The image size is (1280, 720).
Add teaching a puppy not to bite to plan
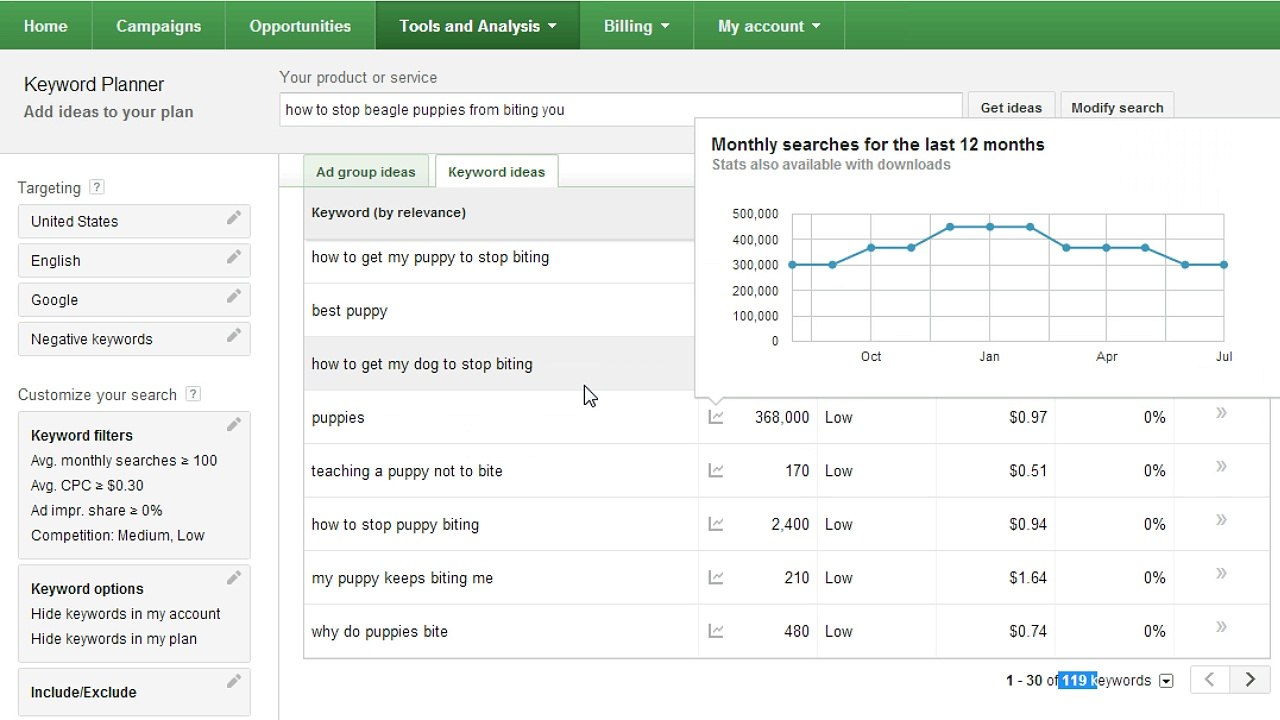coord(1221,466)
